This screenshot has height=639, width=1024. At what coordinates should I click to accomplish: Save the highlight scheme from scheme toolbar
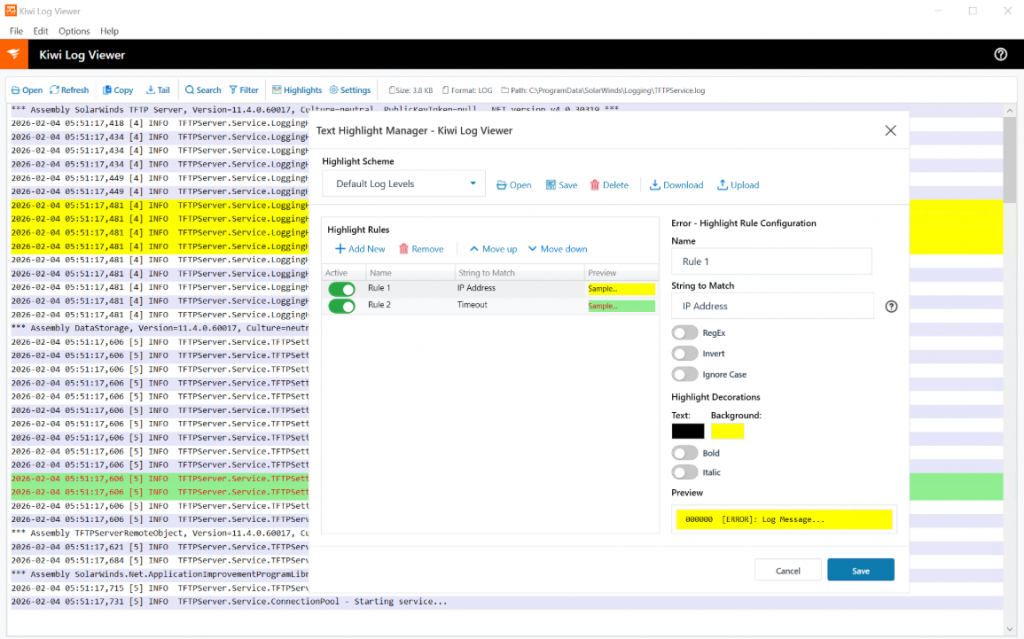pos(562,185)
